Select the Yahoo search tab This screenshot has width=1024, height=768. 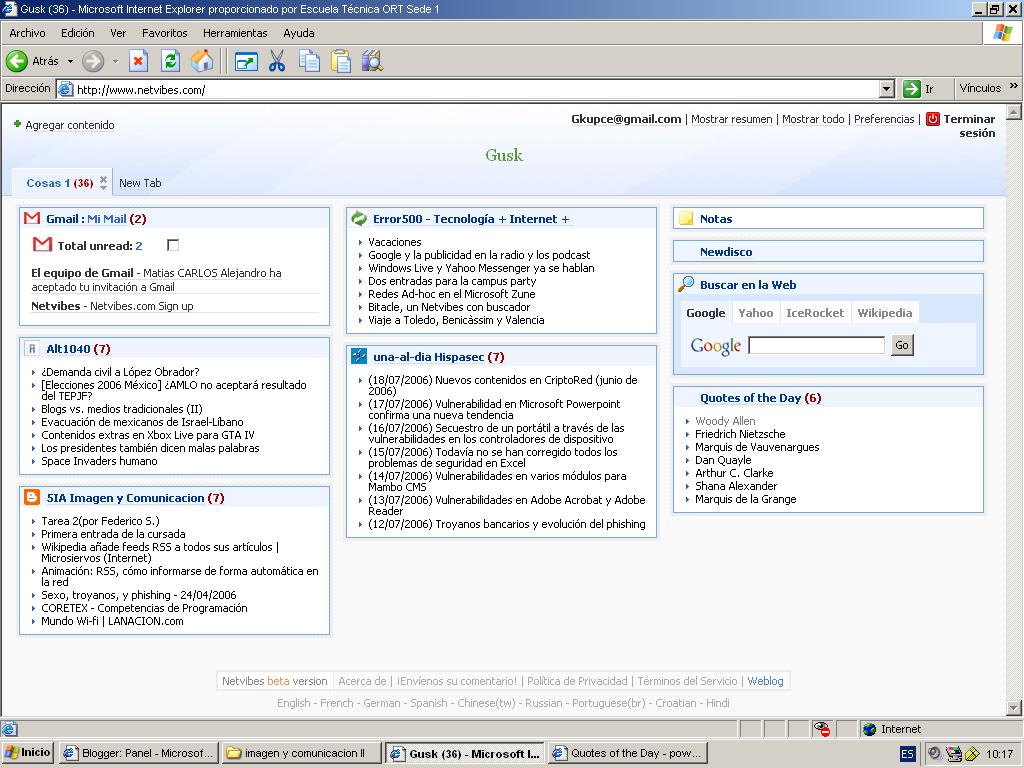(x=756, y=312)
